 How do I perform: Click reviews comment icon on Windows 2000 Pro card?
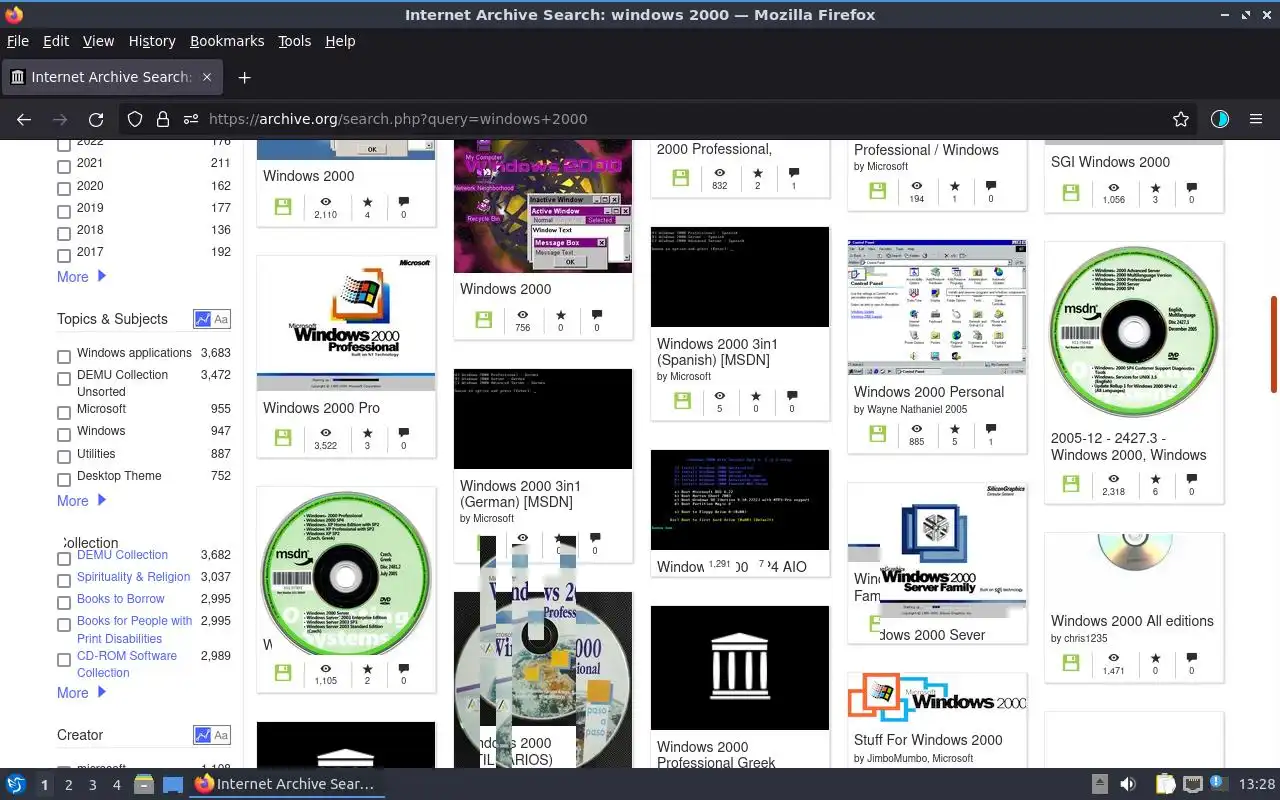403,433
